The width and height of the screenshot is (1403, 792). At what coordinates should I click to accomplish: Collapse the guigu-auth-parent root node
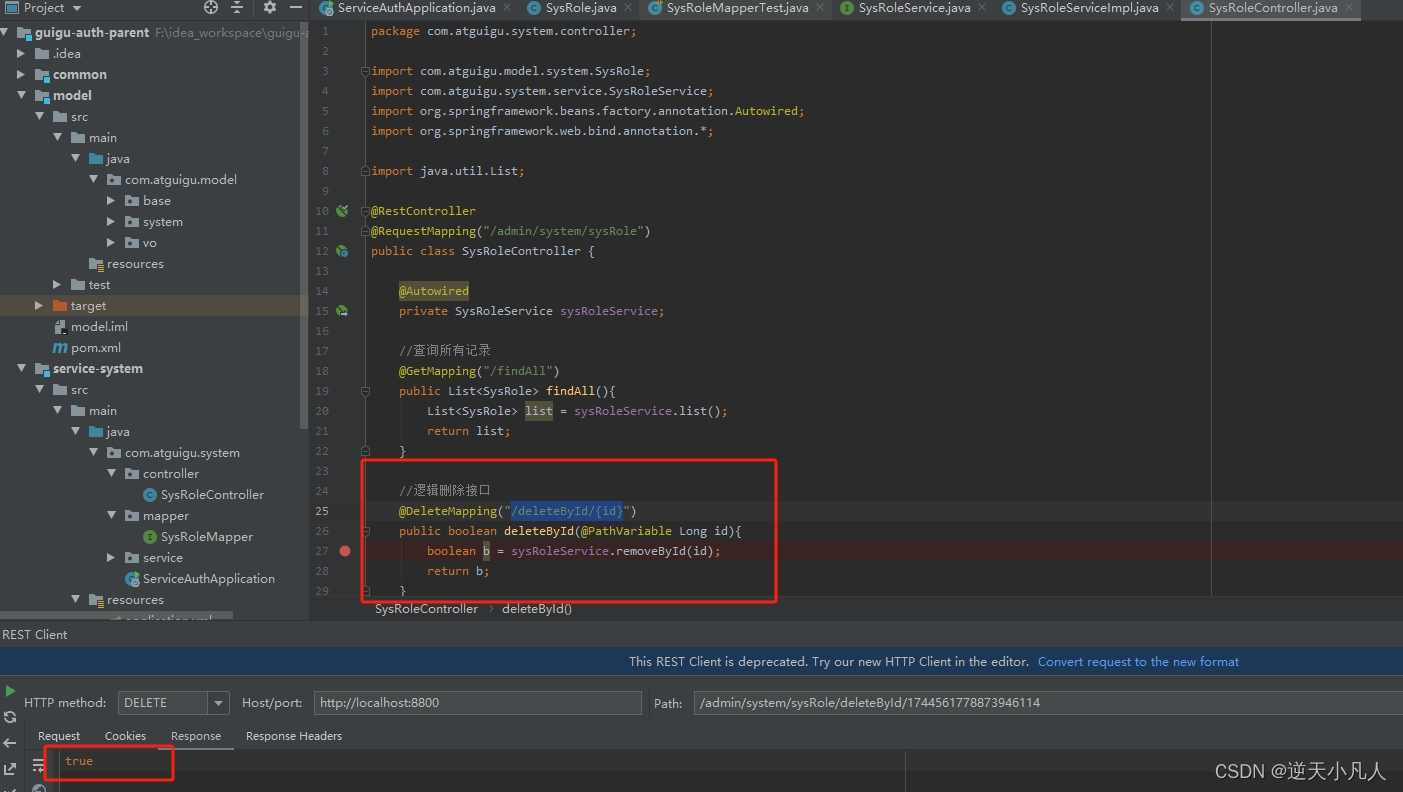coord(6,33)
